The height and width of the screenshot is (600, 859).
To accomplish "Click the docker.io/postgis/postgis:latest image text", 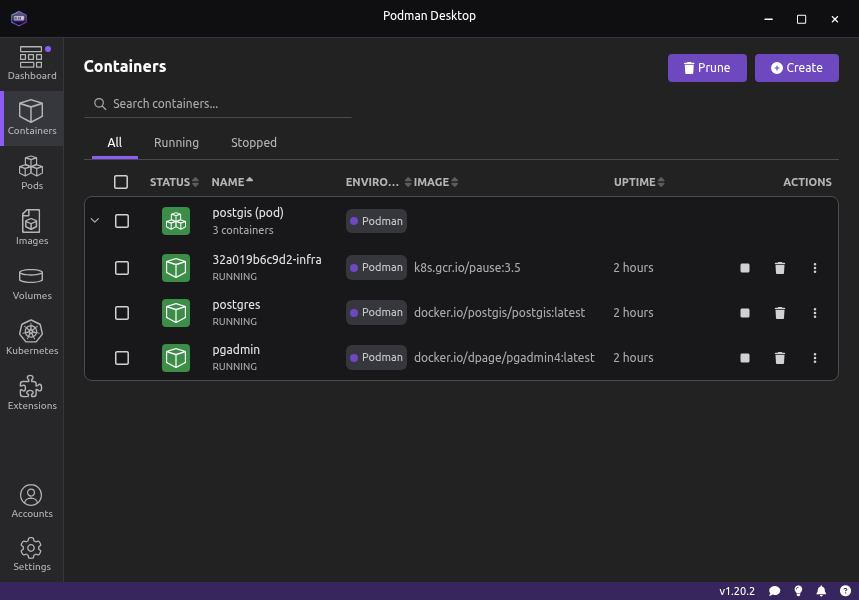I will click(x=499, y=313).
